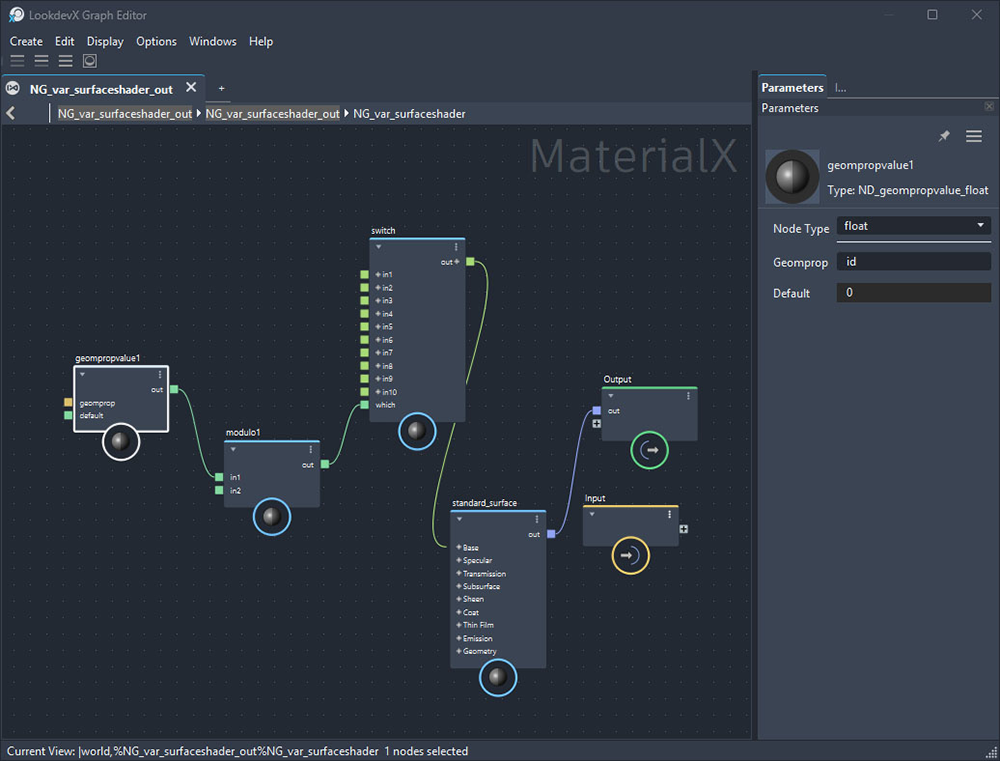Open the Parameters panel hamburger menu

coord(973,136)
